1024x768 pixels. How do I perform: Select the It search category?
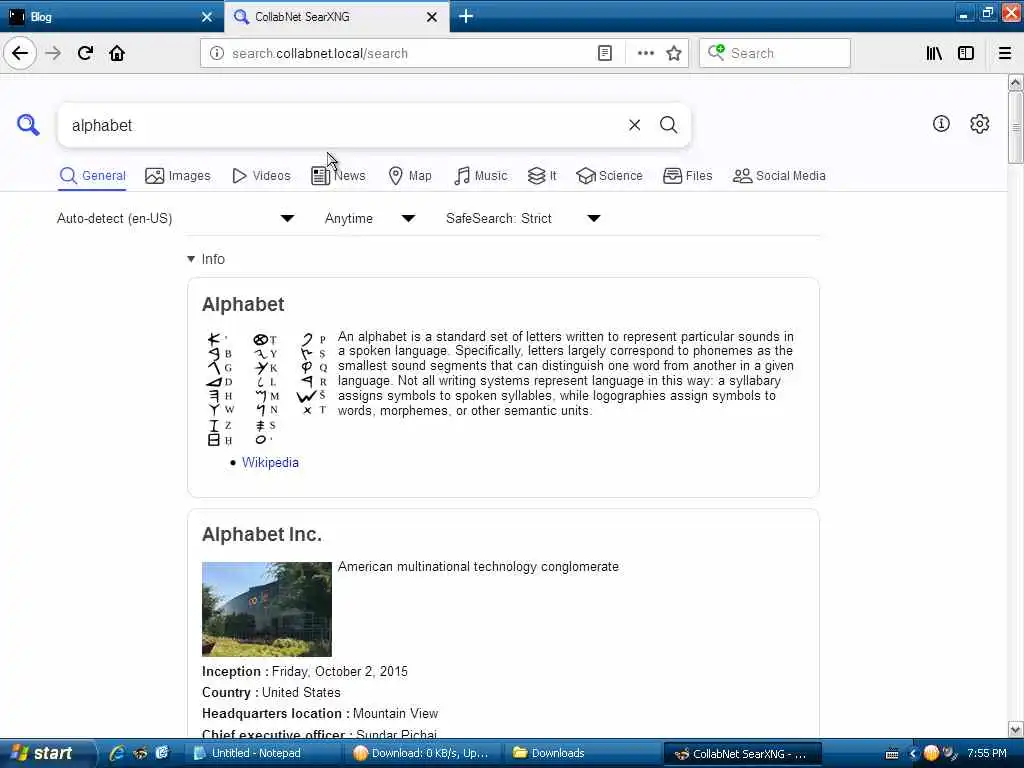[542, 176]
